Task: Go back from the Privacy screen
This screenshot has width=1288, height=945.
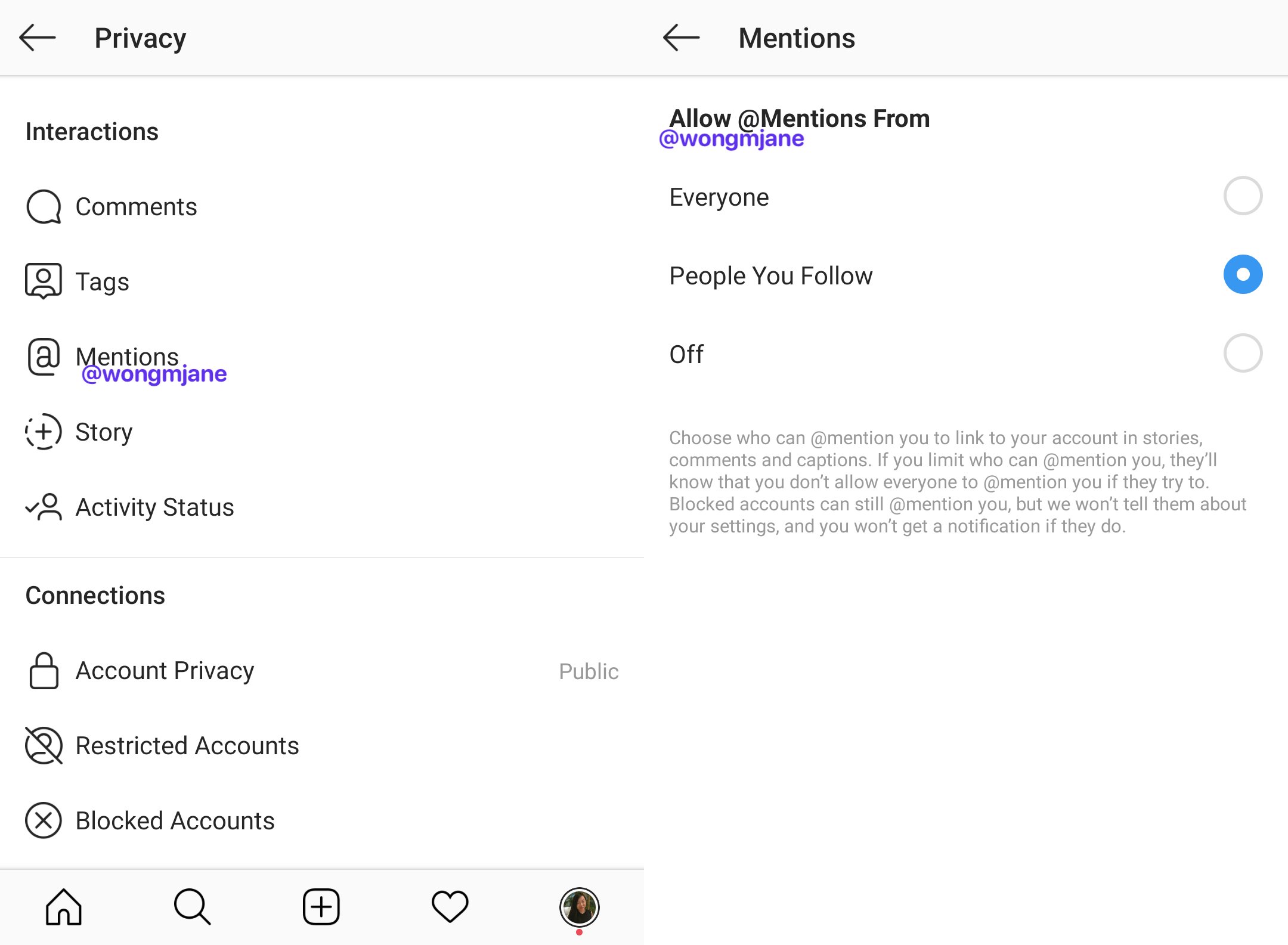Action: [x=38, y=38]
